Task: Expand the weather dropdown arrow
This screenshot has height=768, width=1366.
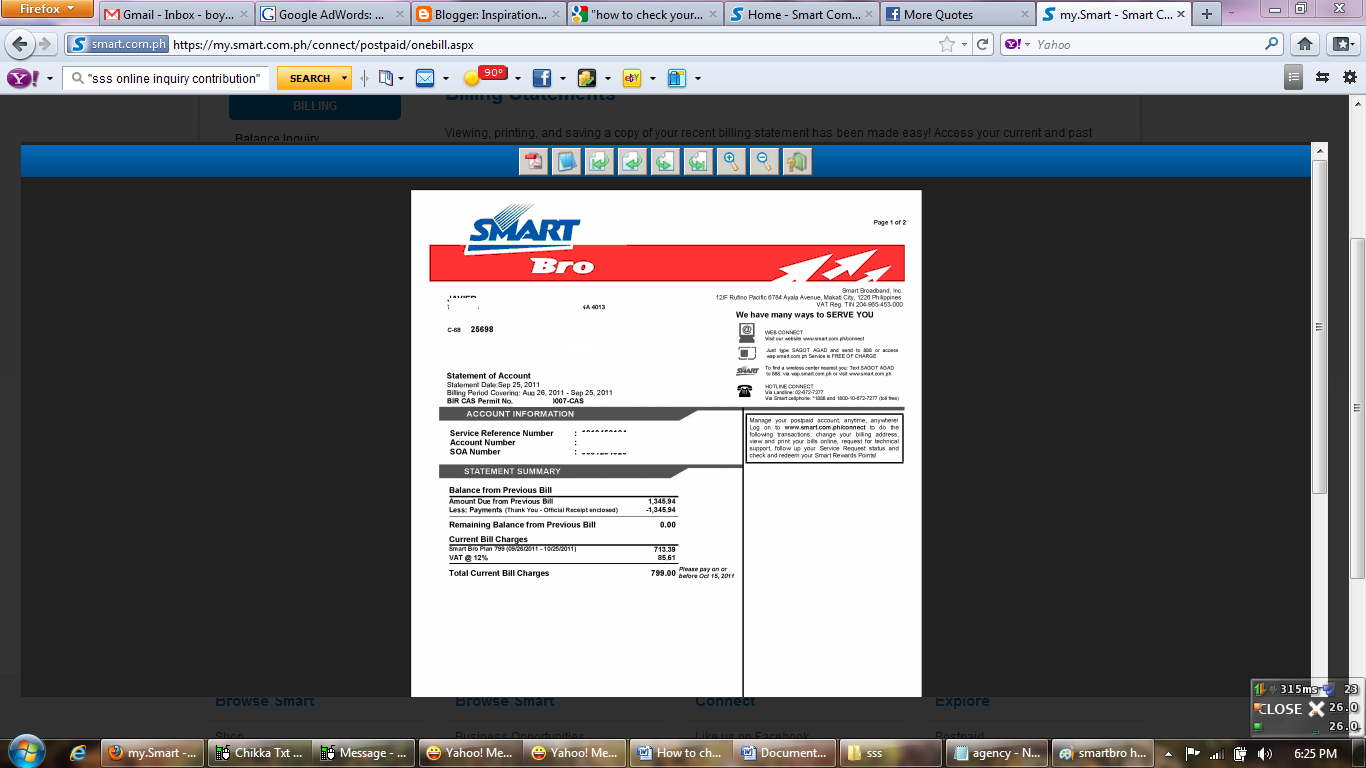Action: tap(517, 78)
